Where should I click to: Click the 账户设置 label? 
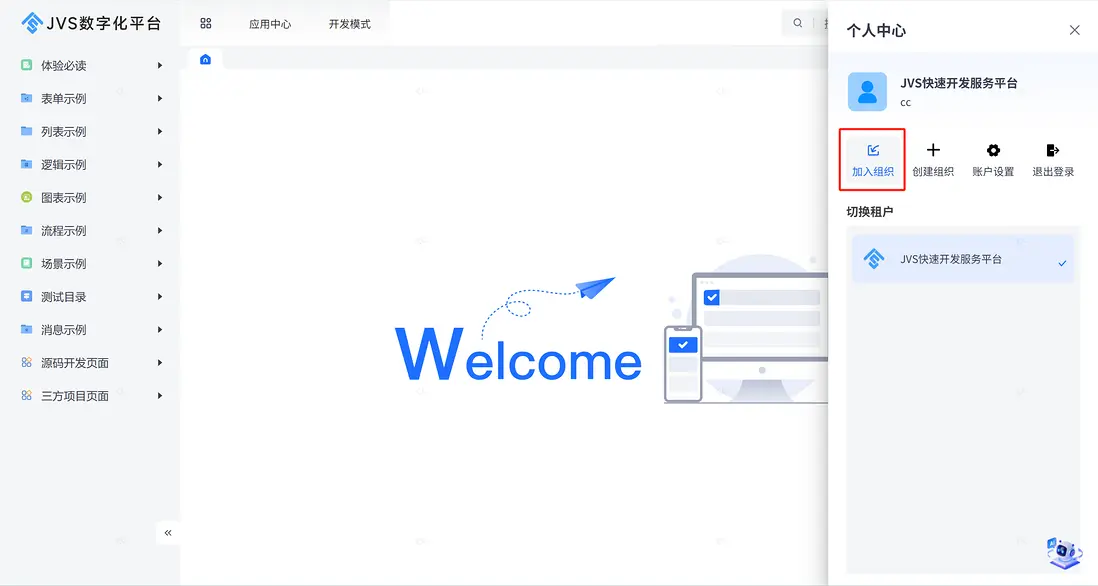point(993,172)
